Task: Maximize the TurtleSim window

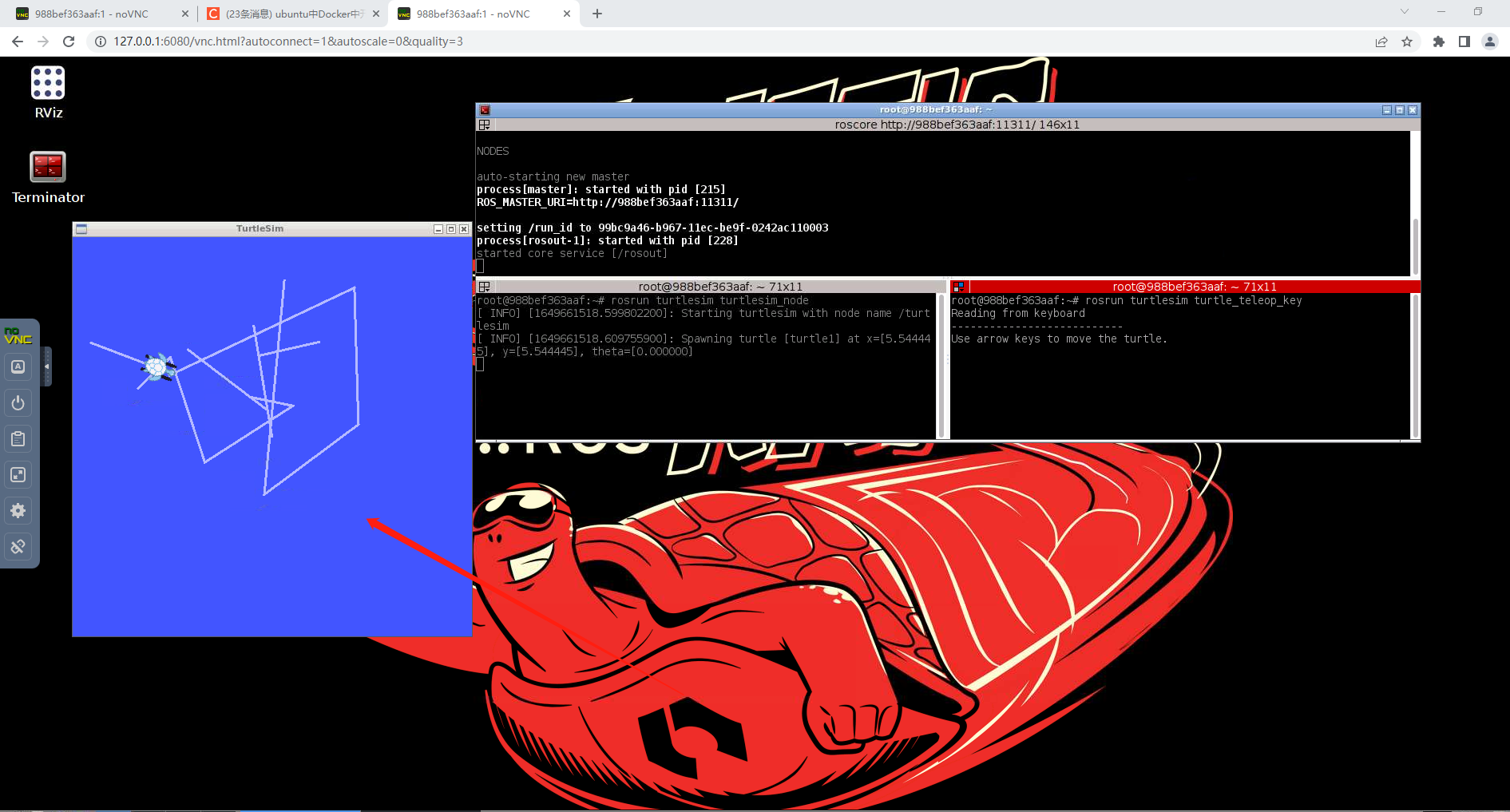Action: click(451, 229)
